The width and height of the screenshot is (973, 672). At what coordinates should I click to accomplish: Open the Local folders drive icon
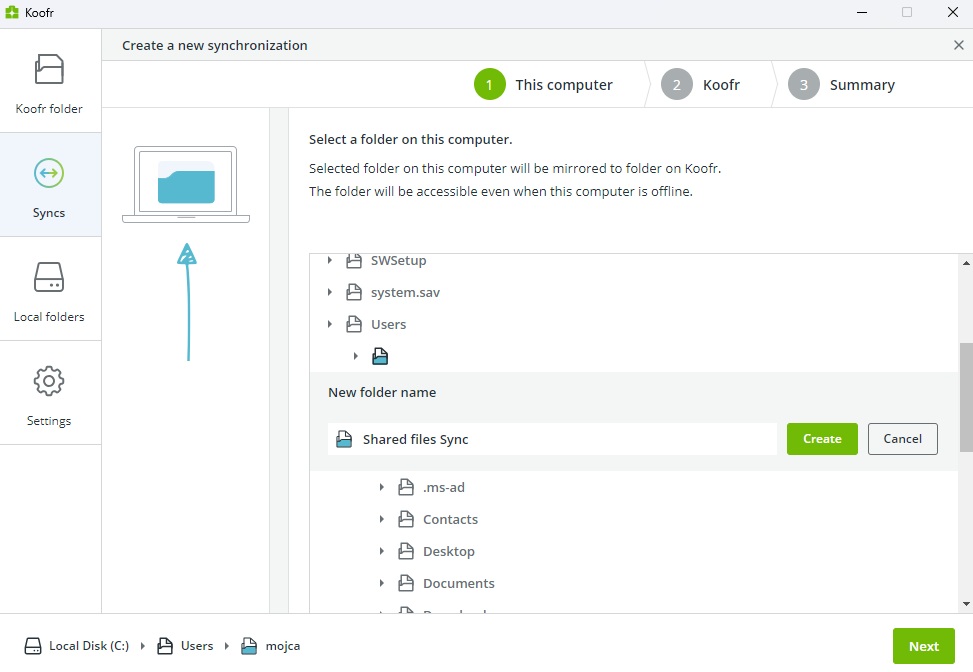click(x=49, y=277)
